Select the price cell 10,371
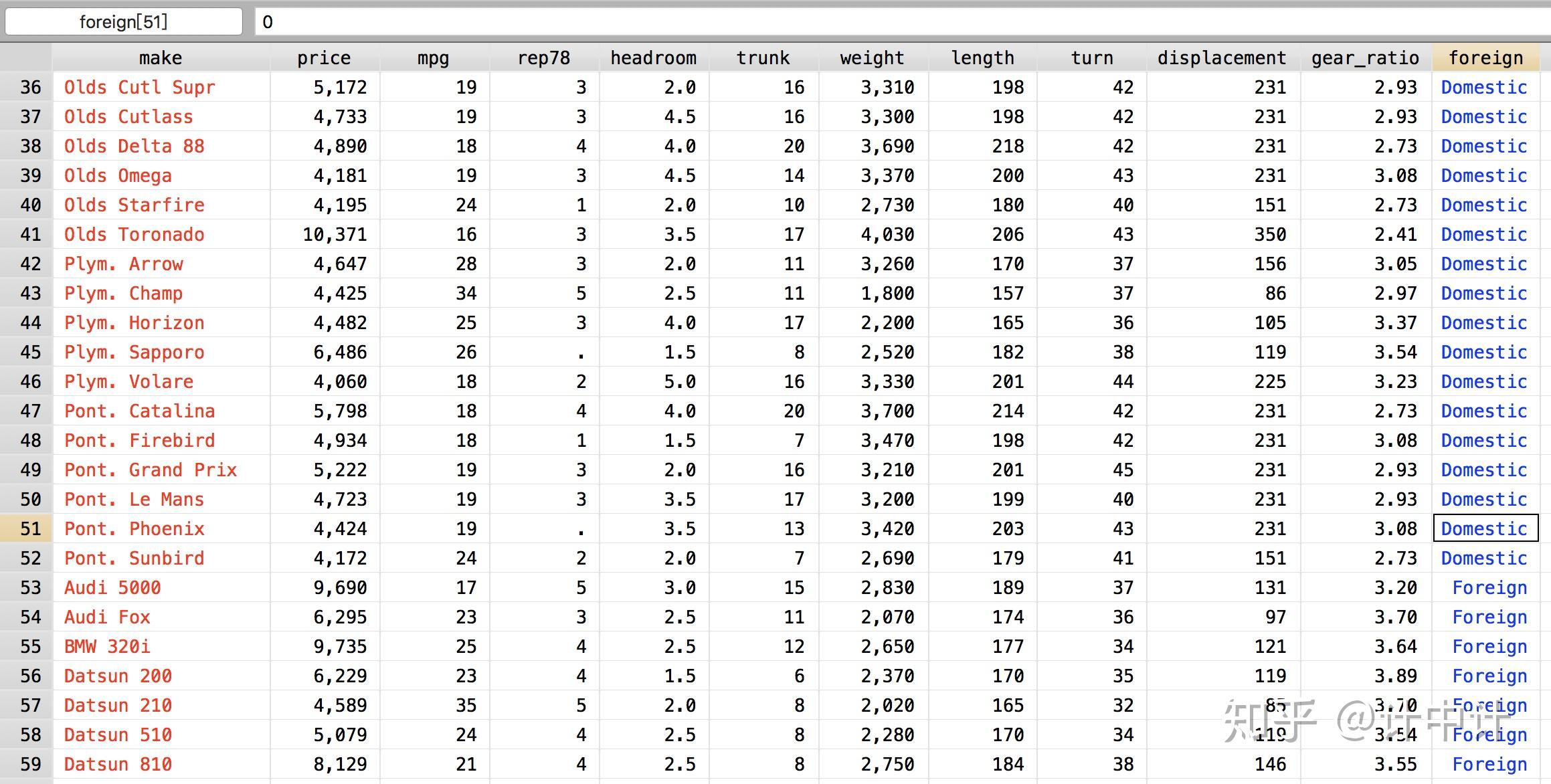Viewport: 1551px width, 784px height. pyautogui.click(x=335, y=234)
